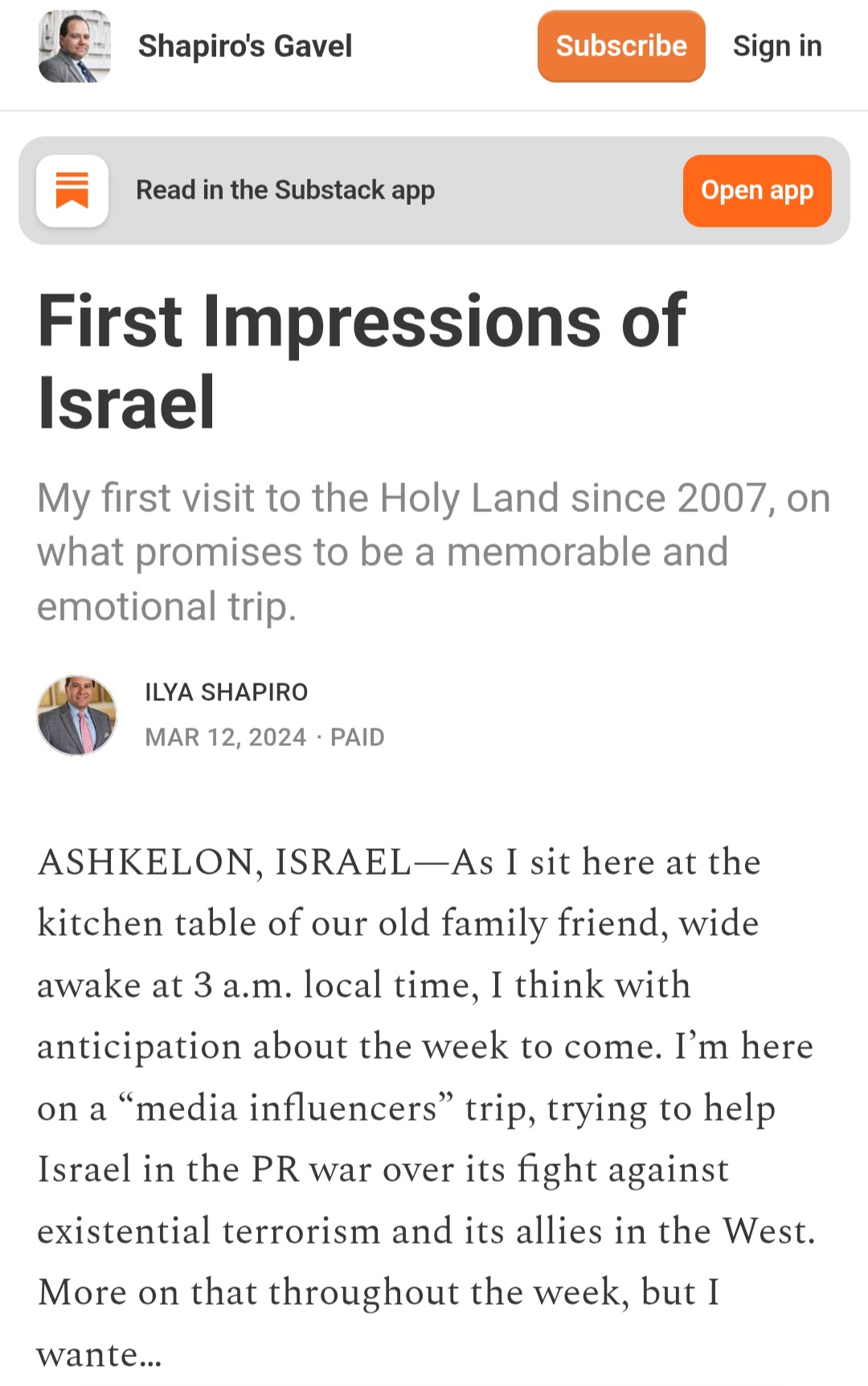Open the Sign in link
Screen dimensions: 868x1386
pyautogui.click(x=777, y=46)
